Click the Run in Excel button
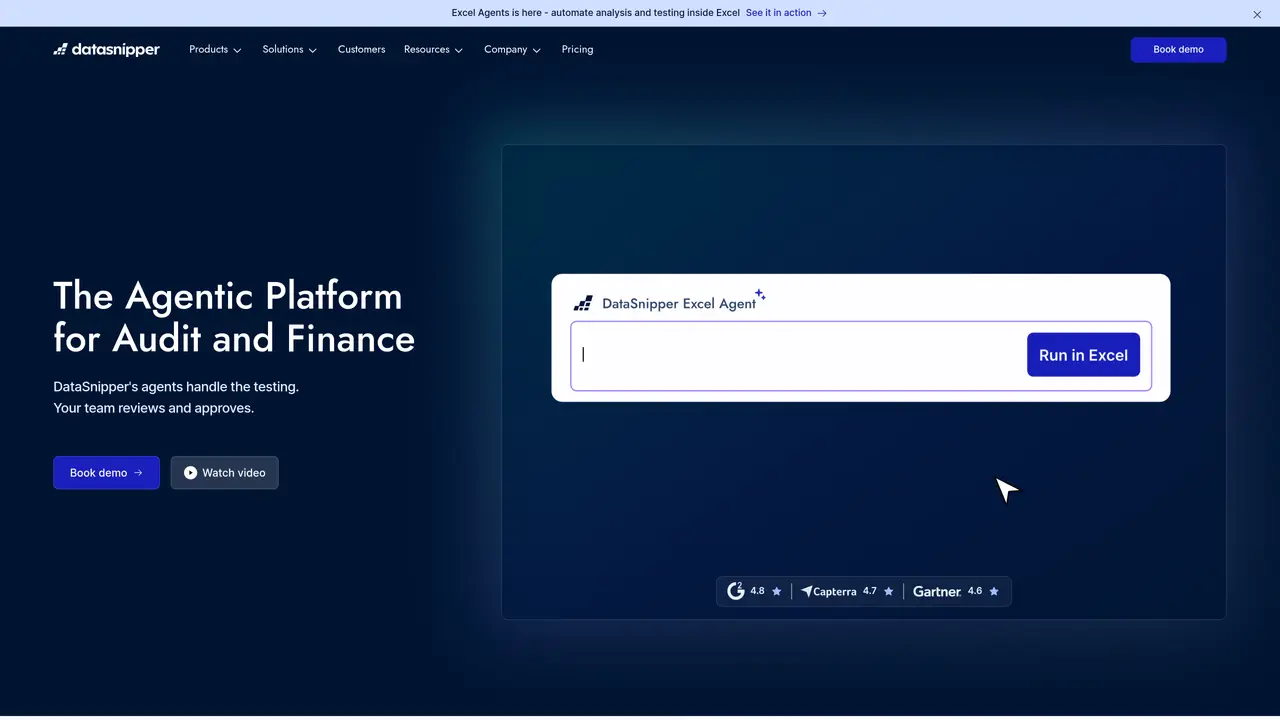The width and height of the screenshot is (1280, 720). [1083, 355]
